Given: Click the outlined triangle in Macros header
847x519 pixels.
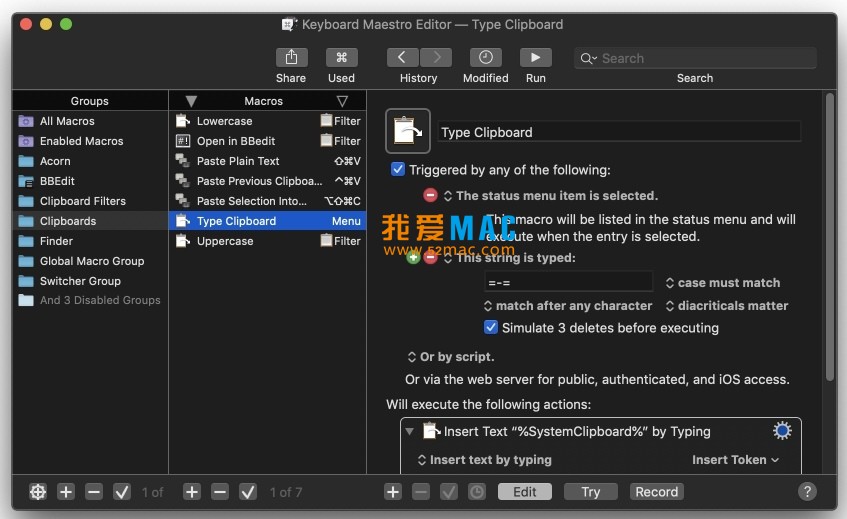Looking at the screenshot, I should pos(342,101).
